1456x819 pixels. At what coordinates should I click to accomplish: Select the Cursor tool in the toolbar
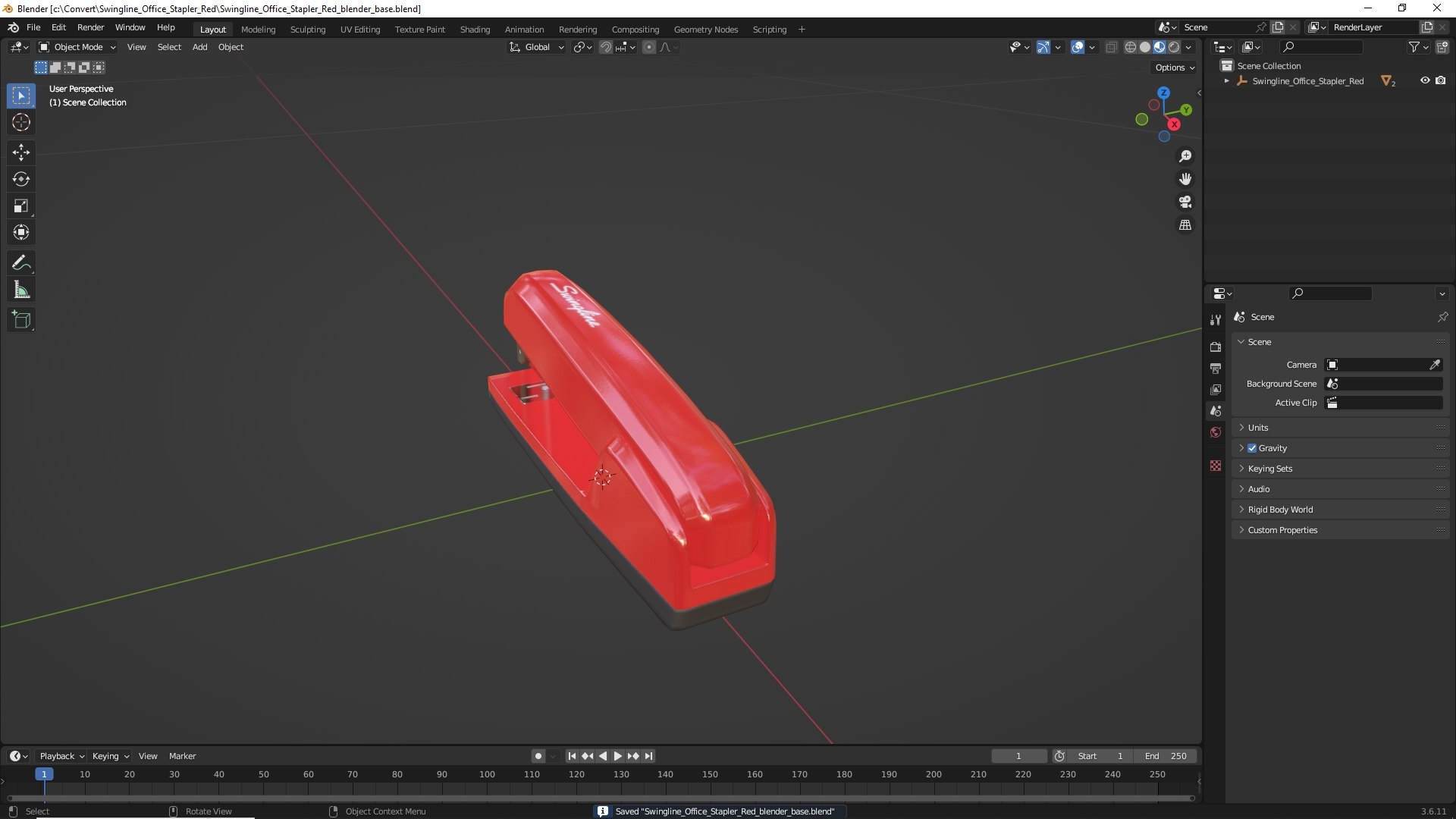[21, 122]
